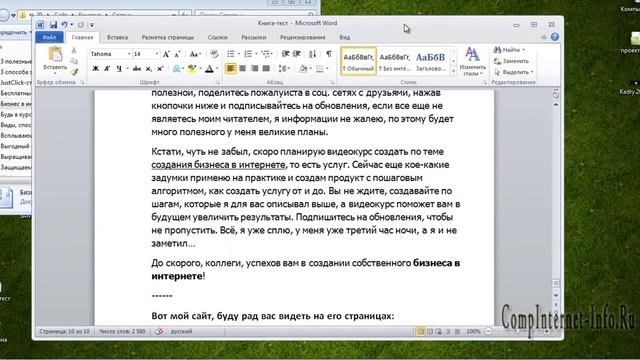Viewport: 640px width, 360px height.
Task: Apply the Заголовок style
Action: (x=431, y=61)
